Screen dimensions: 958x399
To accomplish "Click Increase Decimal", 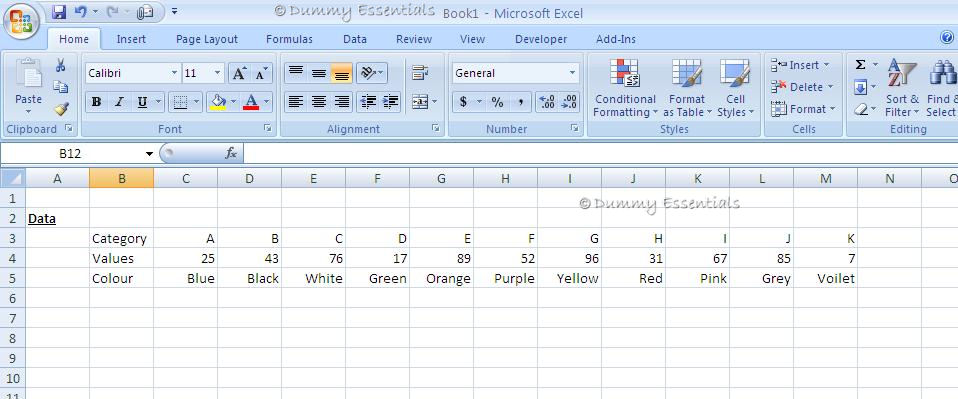I will 546,102.
